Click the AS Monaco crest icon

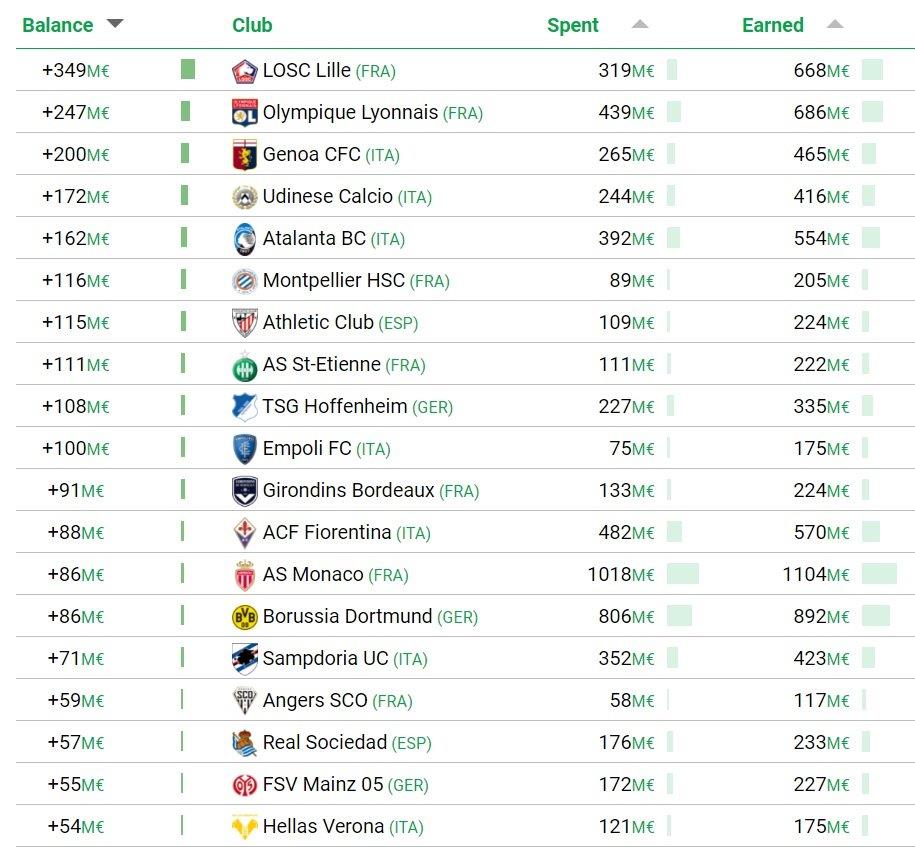click(244, 575)
